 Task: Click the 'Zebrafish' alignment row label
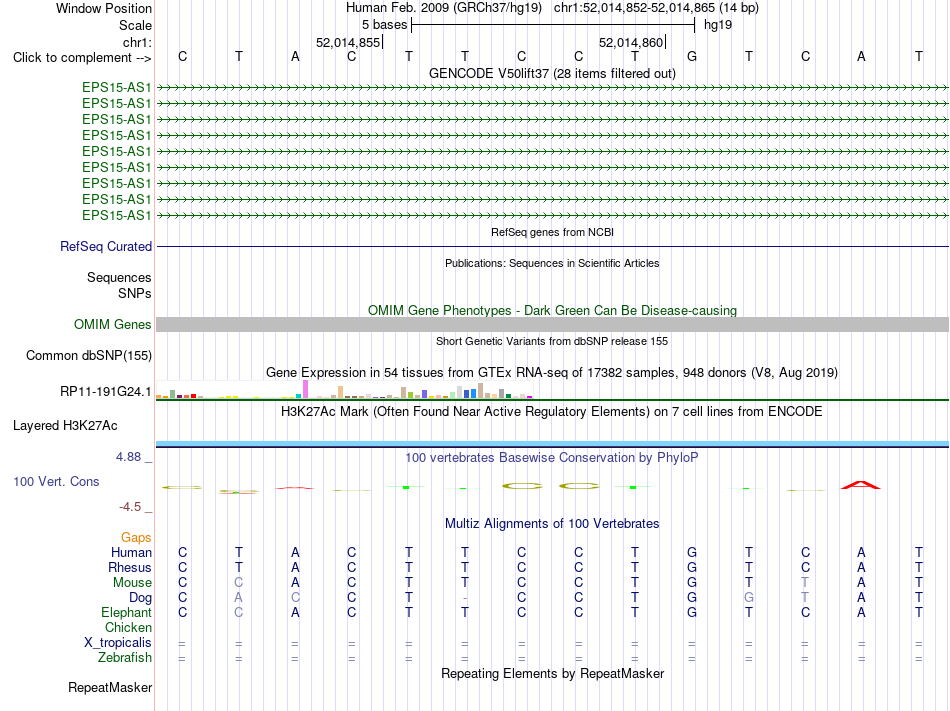pos(125,658)
